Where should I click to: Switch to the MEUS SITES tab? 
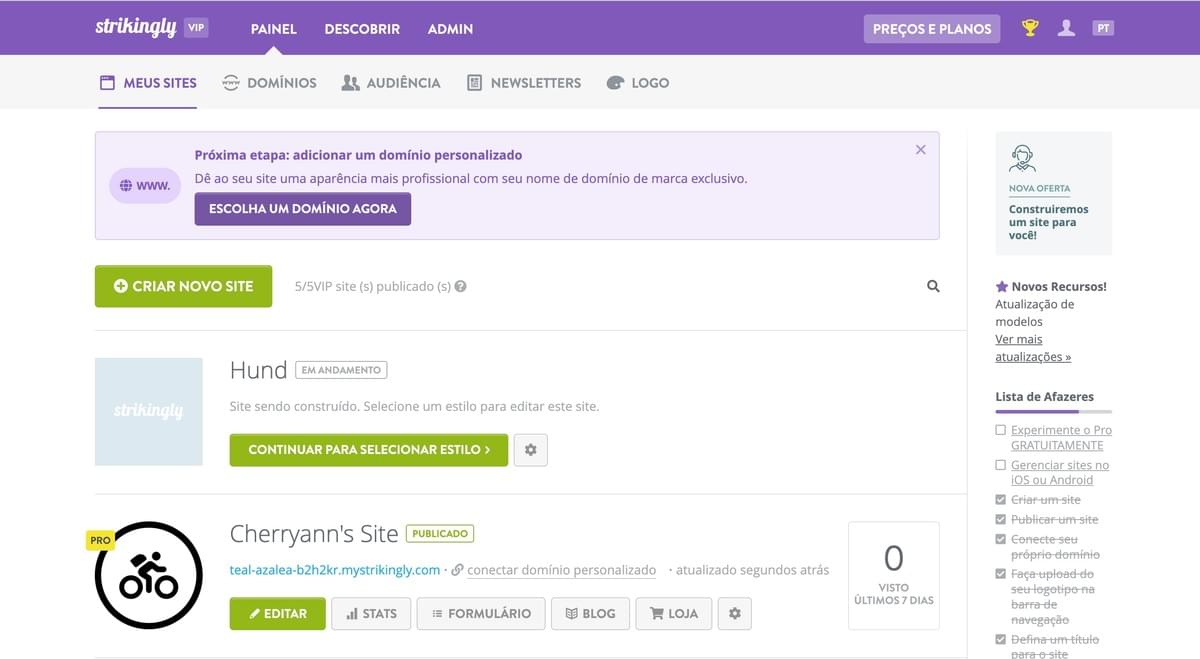tap(147, 83)
